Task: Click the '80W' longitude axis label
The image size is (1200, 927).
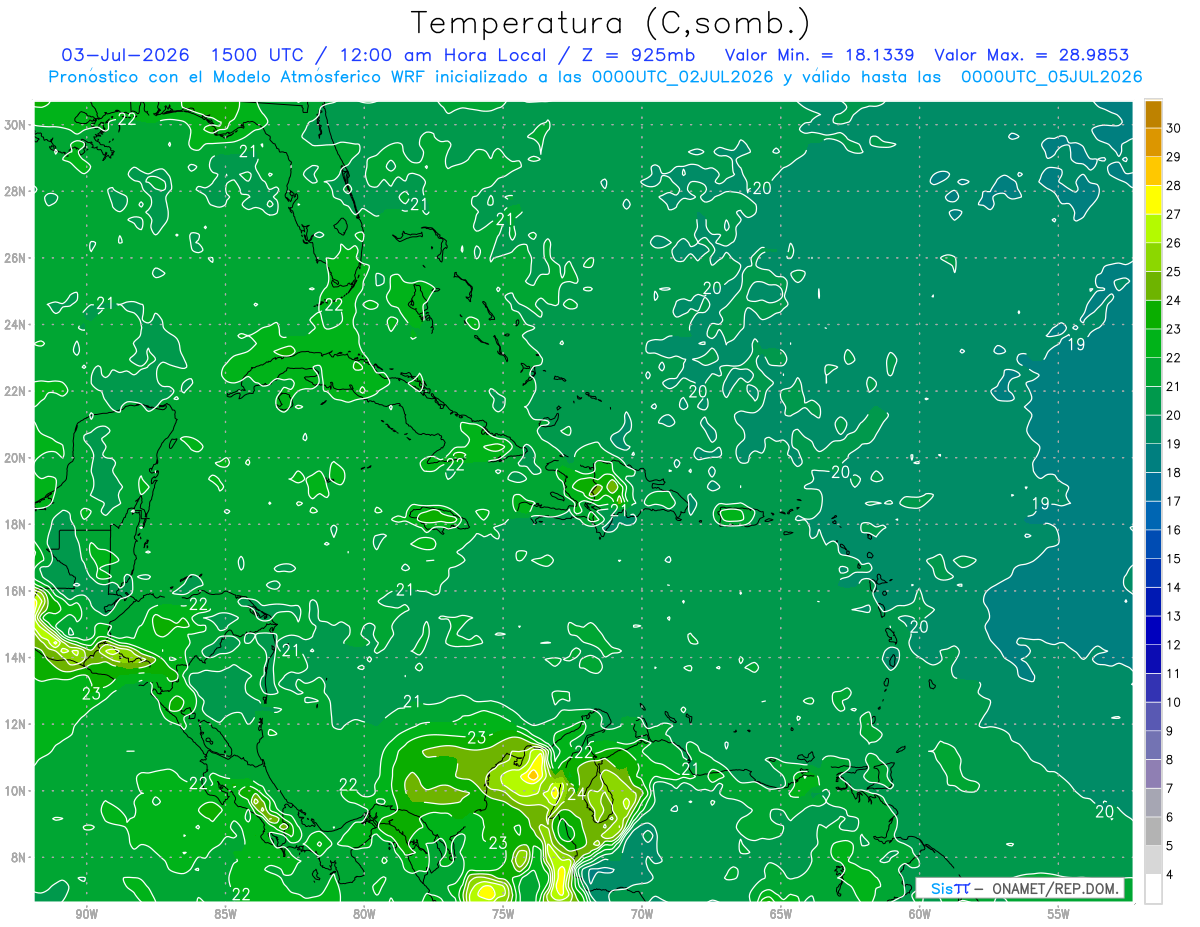Action: [x=364, y=914]
